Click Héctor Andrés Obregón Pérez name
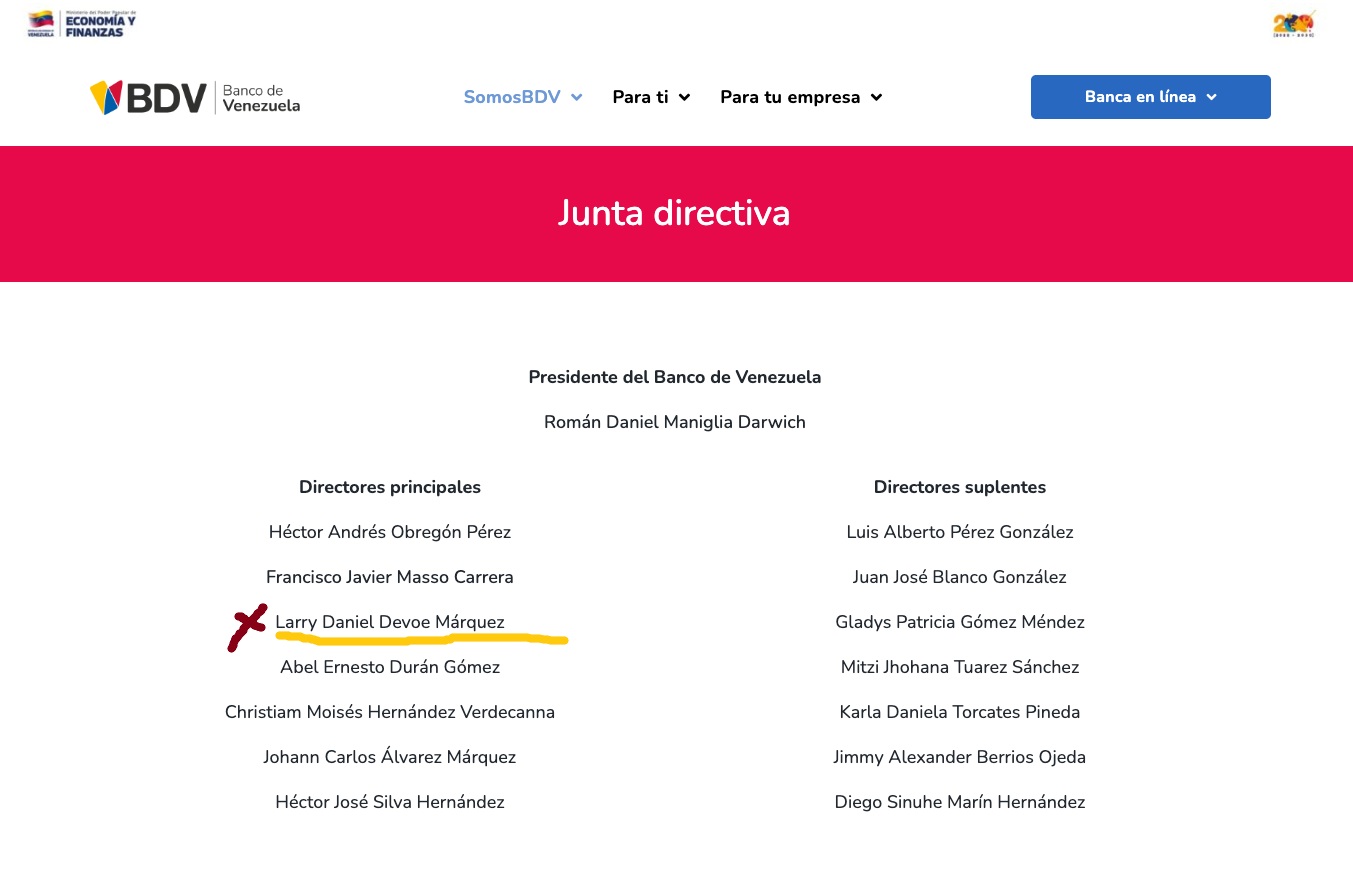This screenshot has width=1353, height=878. [x=390, y=532]
